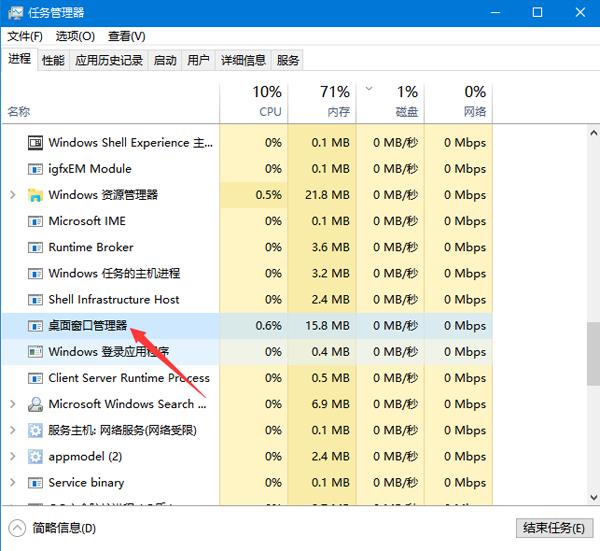Click the 简略信息 collapse arrow icon
Image resolution: width=600 pixels, height=551 pixels.
point(17,528)
